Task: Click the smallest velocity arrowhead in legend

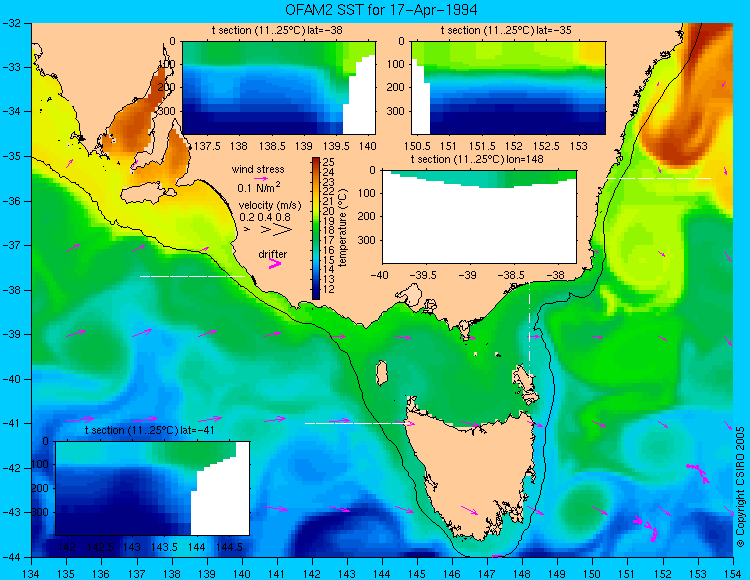Action: tap(247, 230)
